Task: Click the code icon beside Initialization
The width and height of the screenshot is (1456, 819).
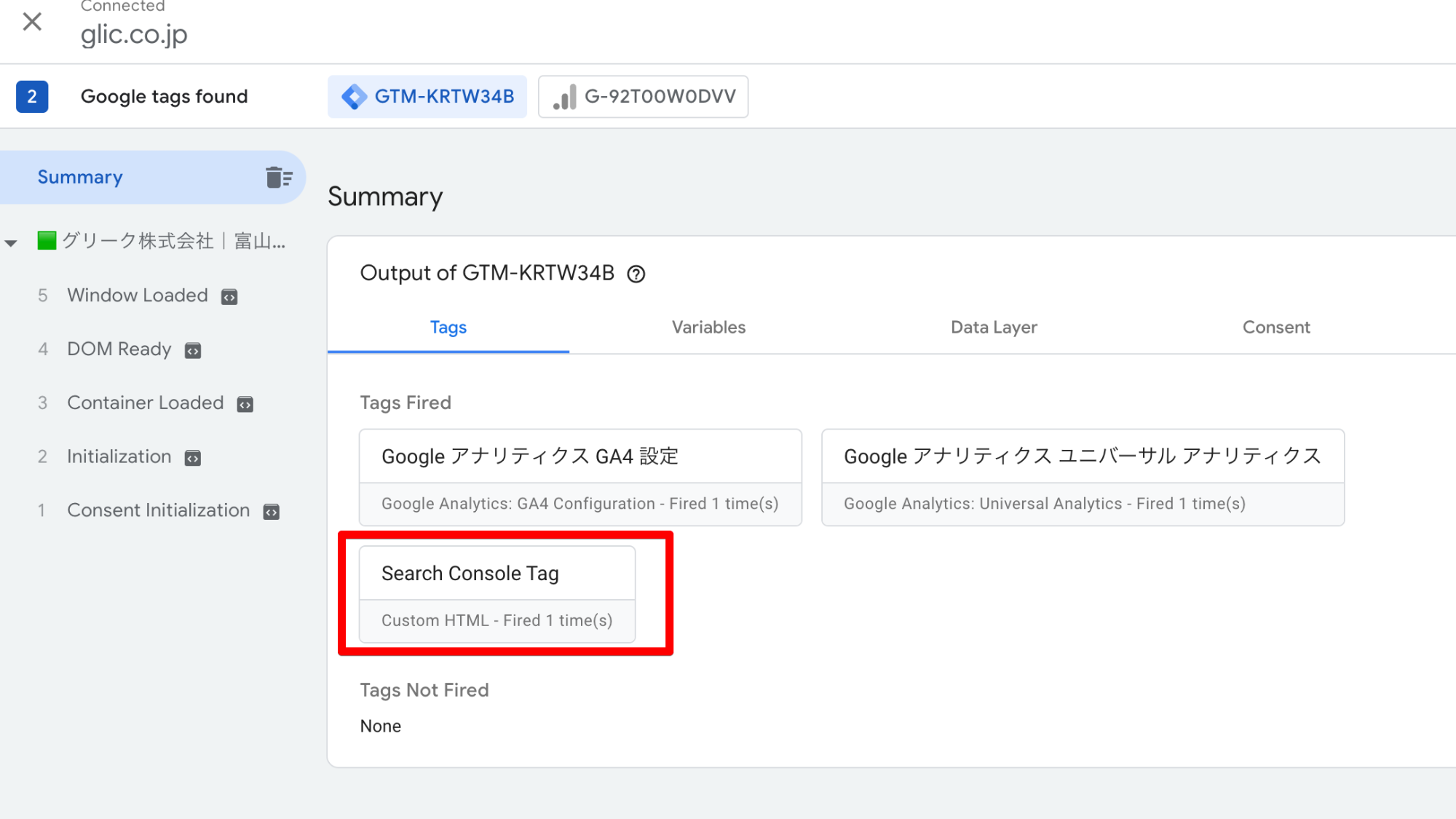Action: (193, 458)
